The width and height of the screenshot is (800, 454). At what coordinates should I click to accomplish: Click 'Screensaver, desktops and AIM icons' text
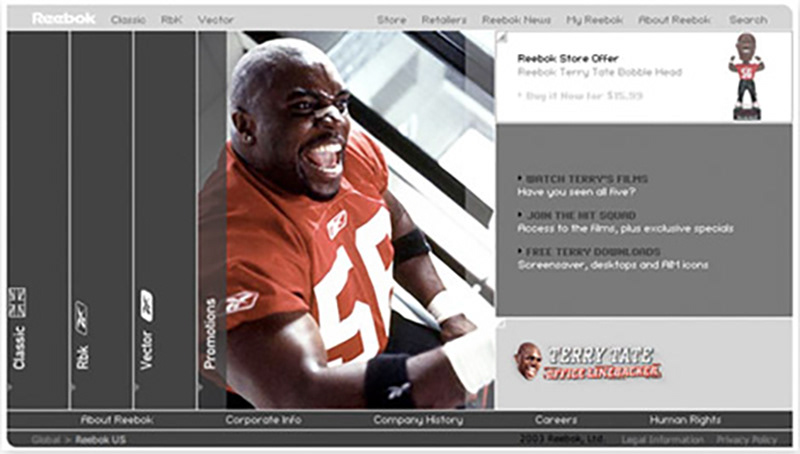(x=613, y=265)
